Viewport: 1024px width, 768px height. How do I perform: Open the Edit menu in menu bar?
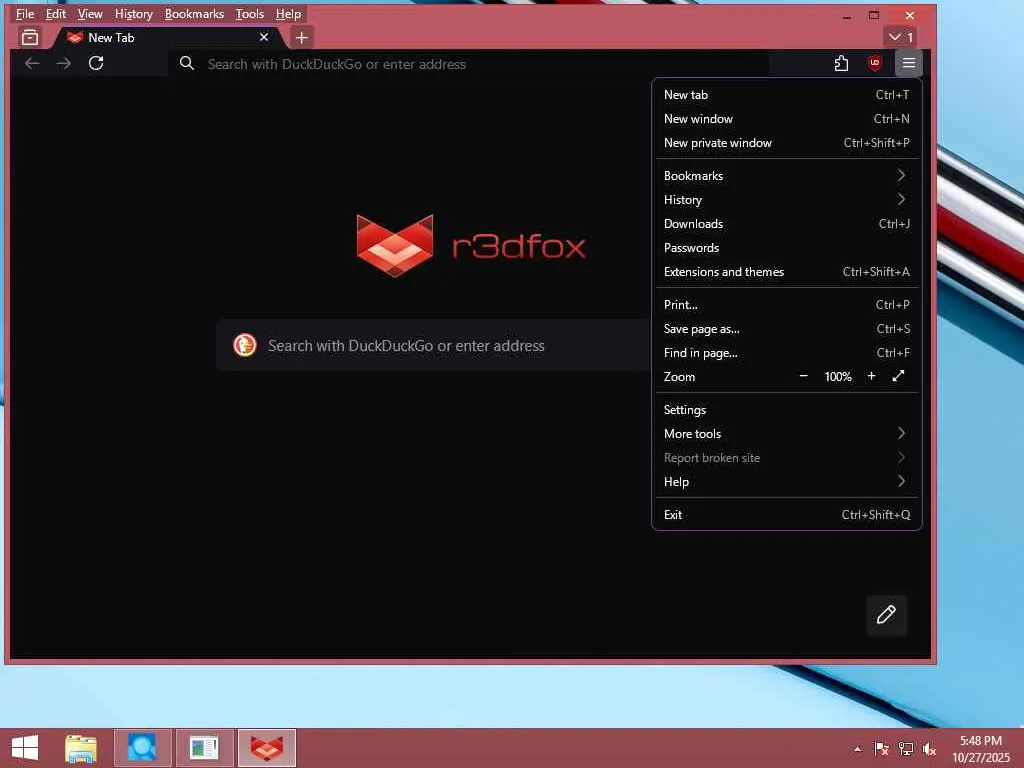[56, 14]
